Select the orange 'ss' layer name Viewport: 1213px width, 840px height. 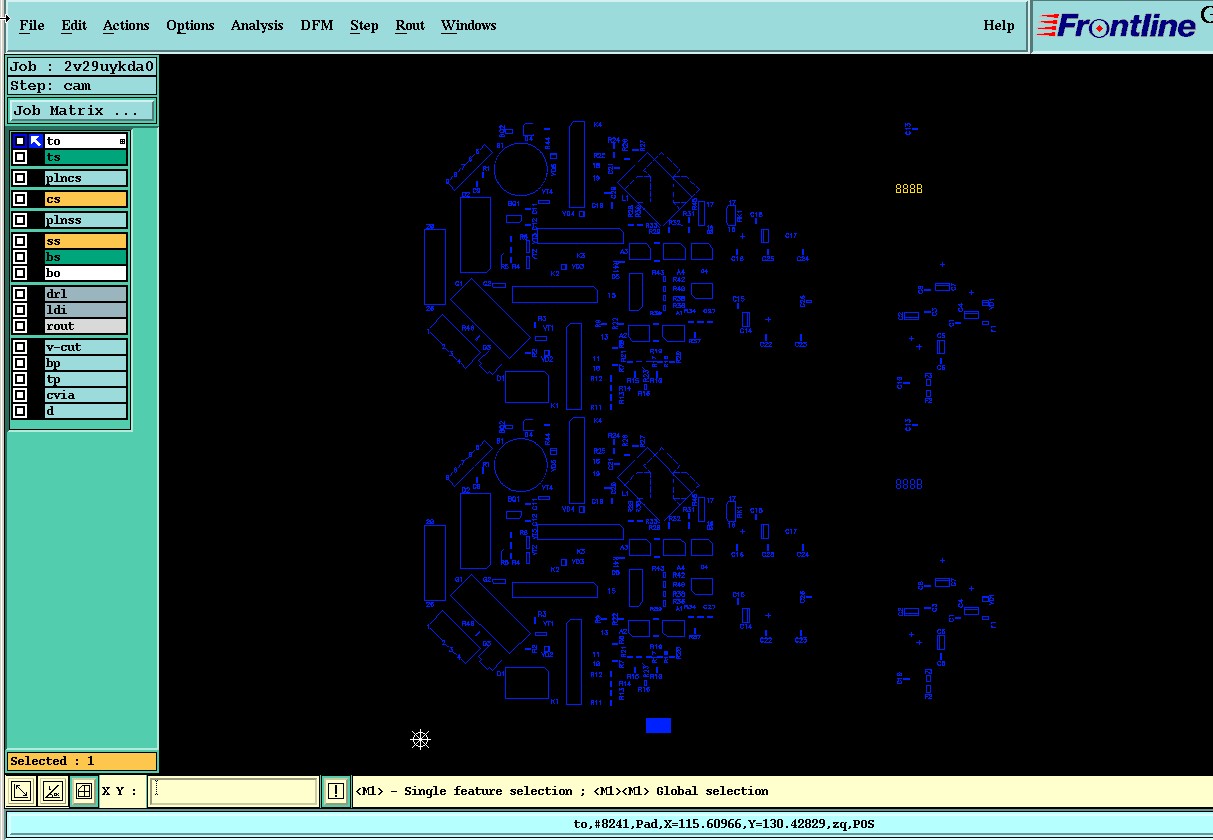[86, 241]
